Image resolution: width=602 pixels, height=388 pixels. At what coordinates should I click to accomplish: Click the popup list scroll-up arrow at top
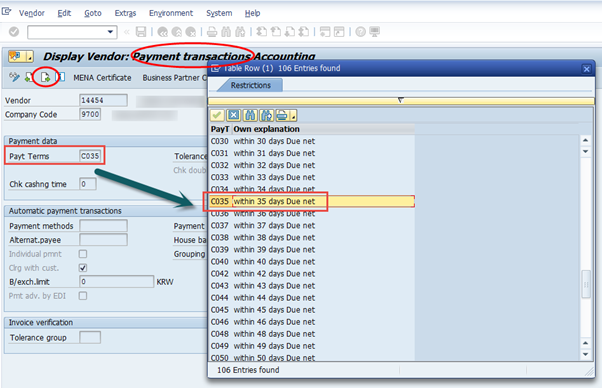click(585, 140)
